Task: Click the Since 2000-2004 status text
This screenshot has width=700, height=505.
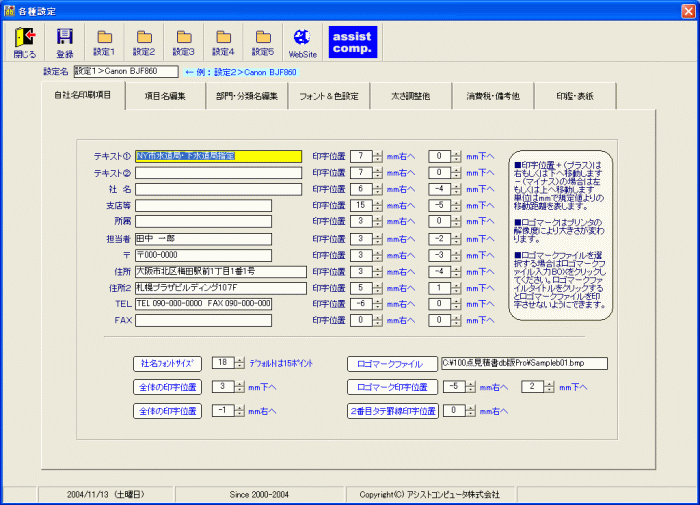Action: pyautogui.click(x=259, y=495)
